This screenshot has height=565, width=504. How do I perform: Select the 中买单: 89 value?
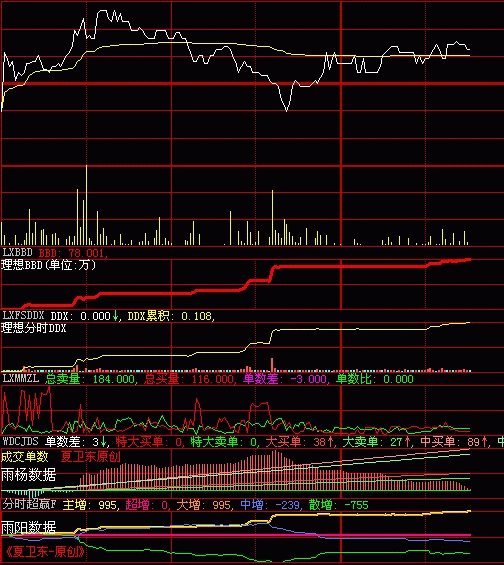click(455, 441)
